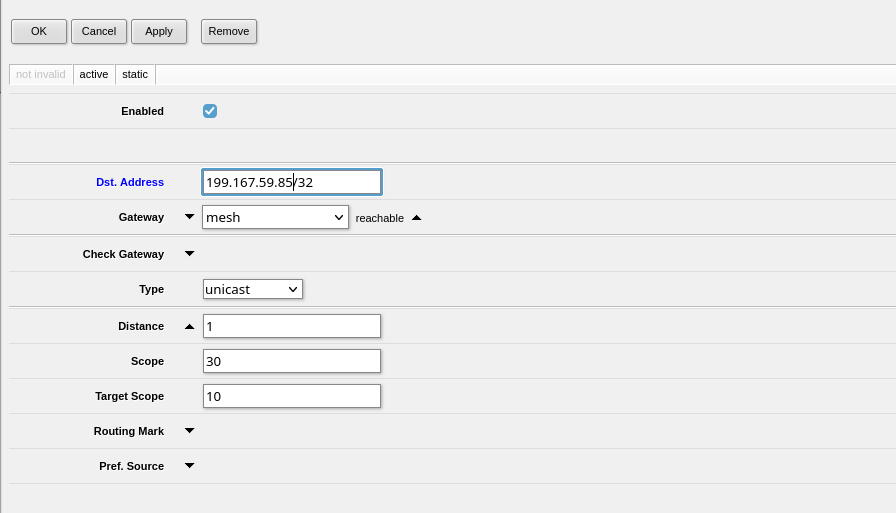896x513 pixels.
Task: Click the Remove button
Action: coord(229,31)
